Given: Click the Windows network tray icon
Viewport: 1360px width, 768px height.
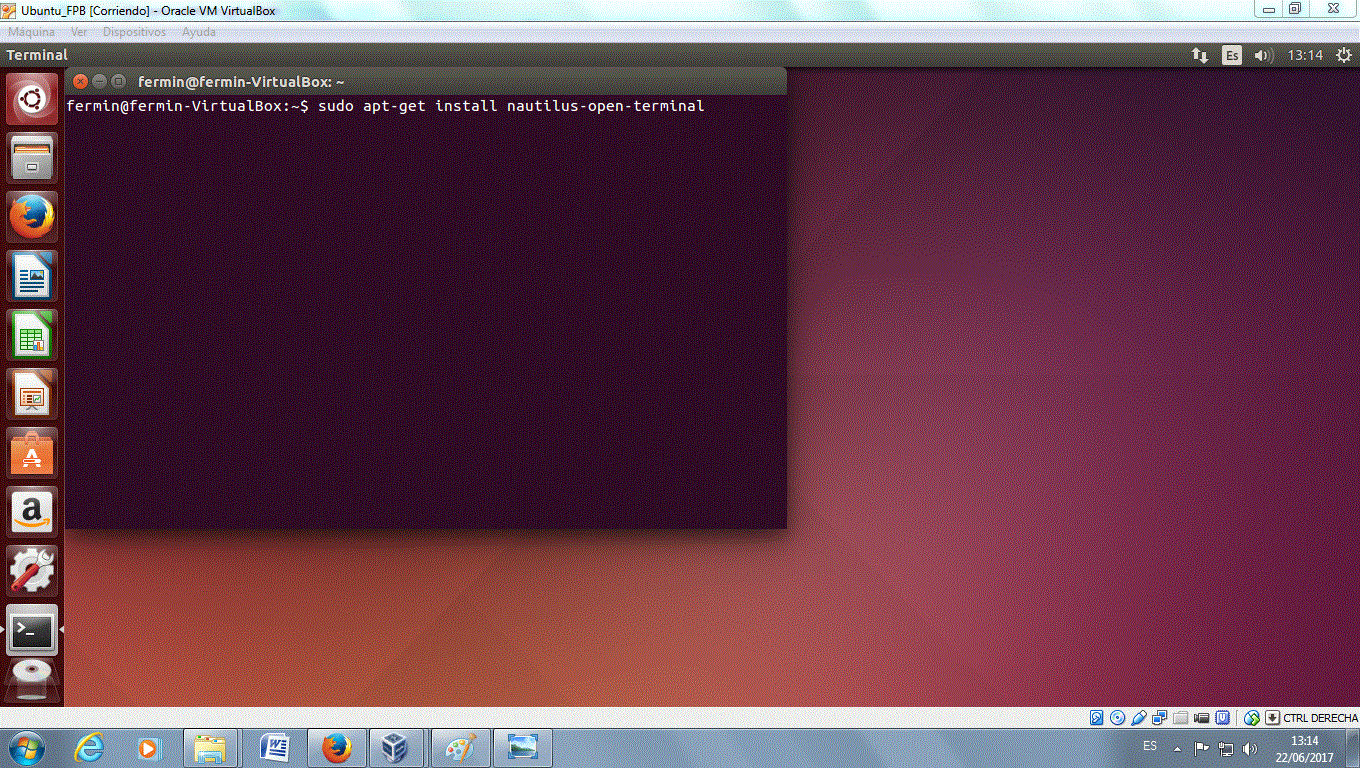Looking at the screenshot, I should click(x=1227, y=746).
